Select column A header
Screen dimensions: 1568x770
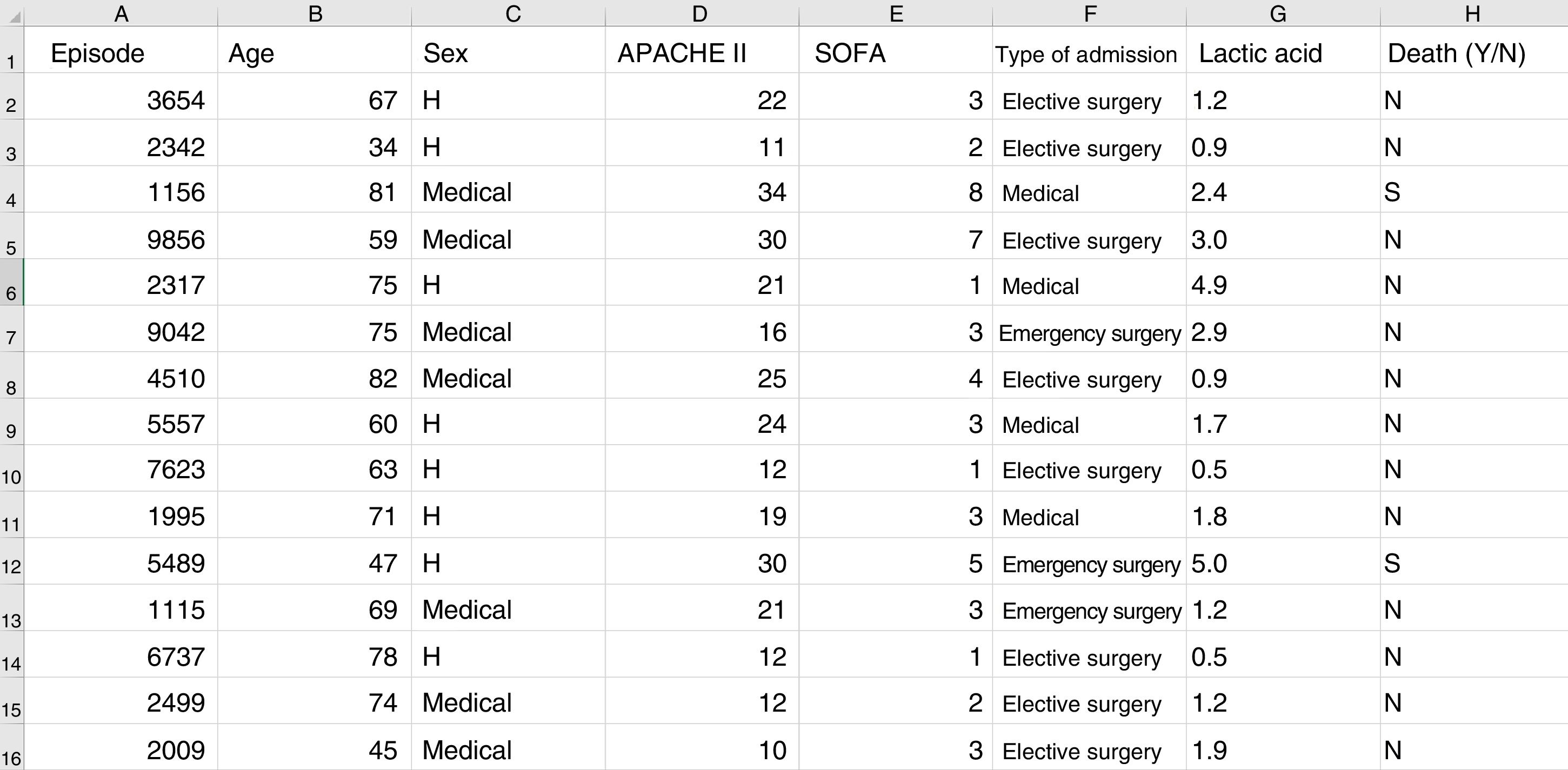click(x=121, y=14)
